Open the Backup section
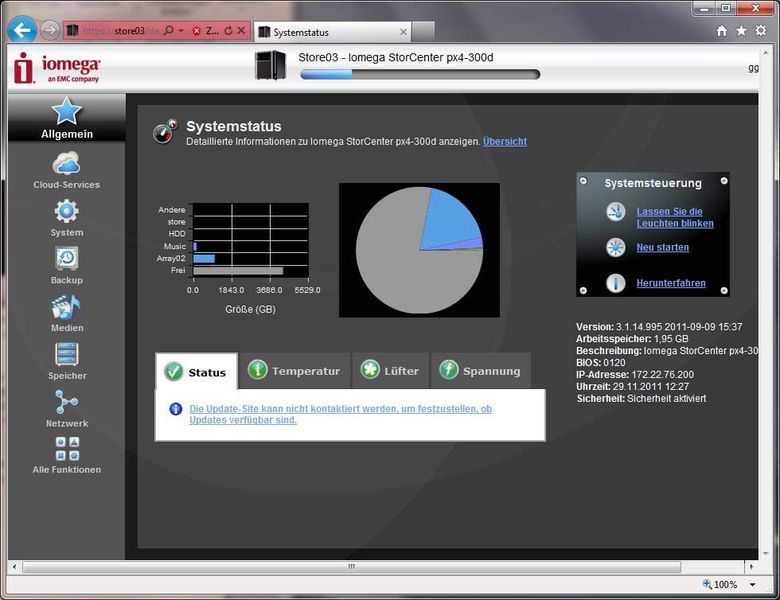 pos(66,266)
